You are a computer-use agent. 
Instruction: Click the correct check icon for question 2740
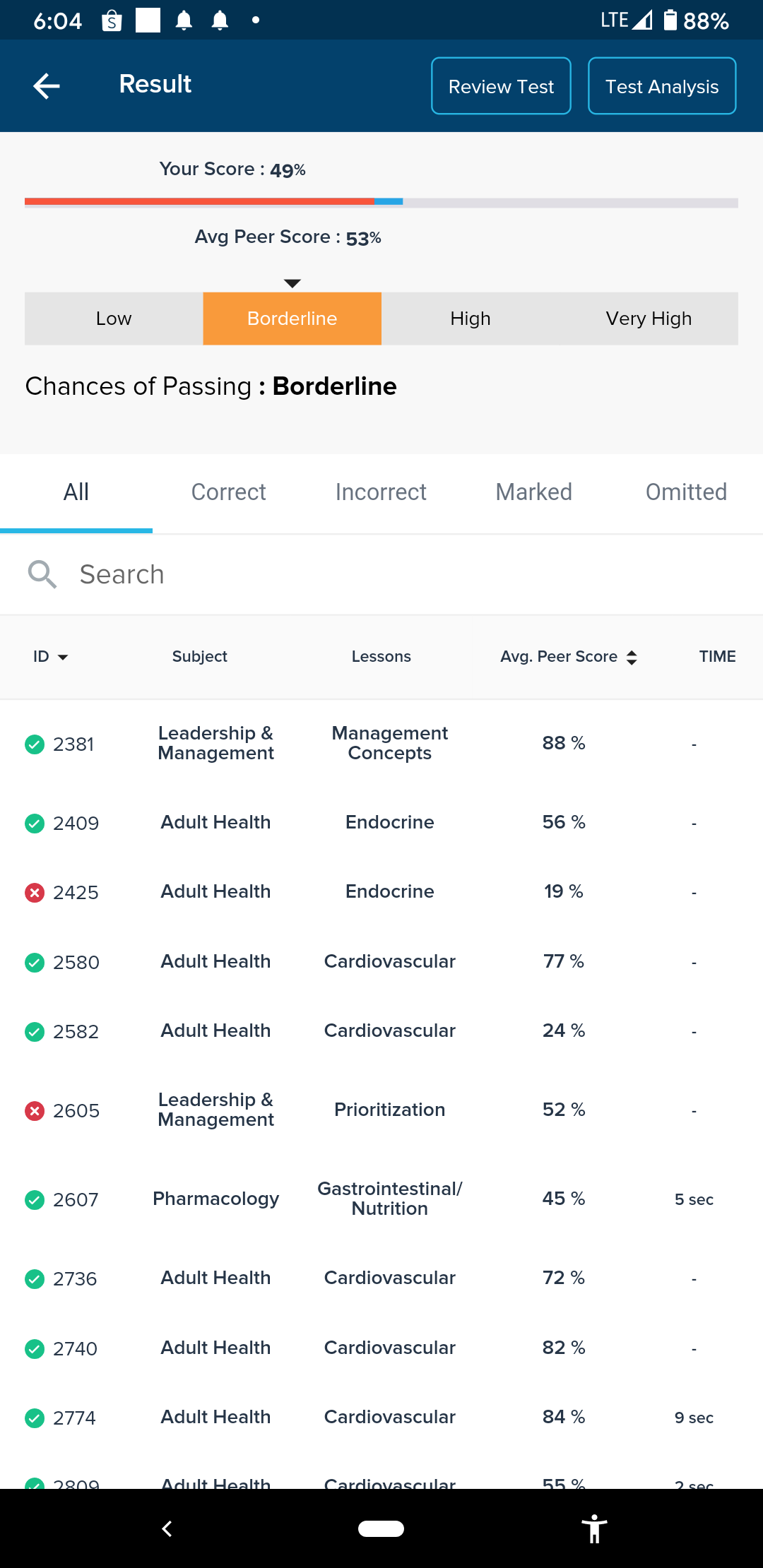tap(35, 1349)
